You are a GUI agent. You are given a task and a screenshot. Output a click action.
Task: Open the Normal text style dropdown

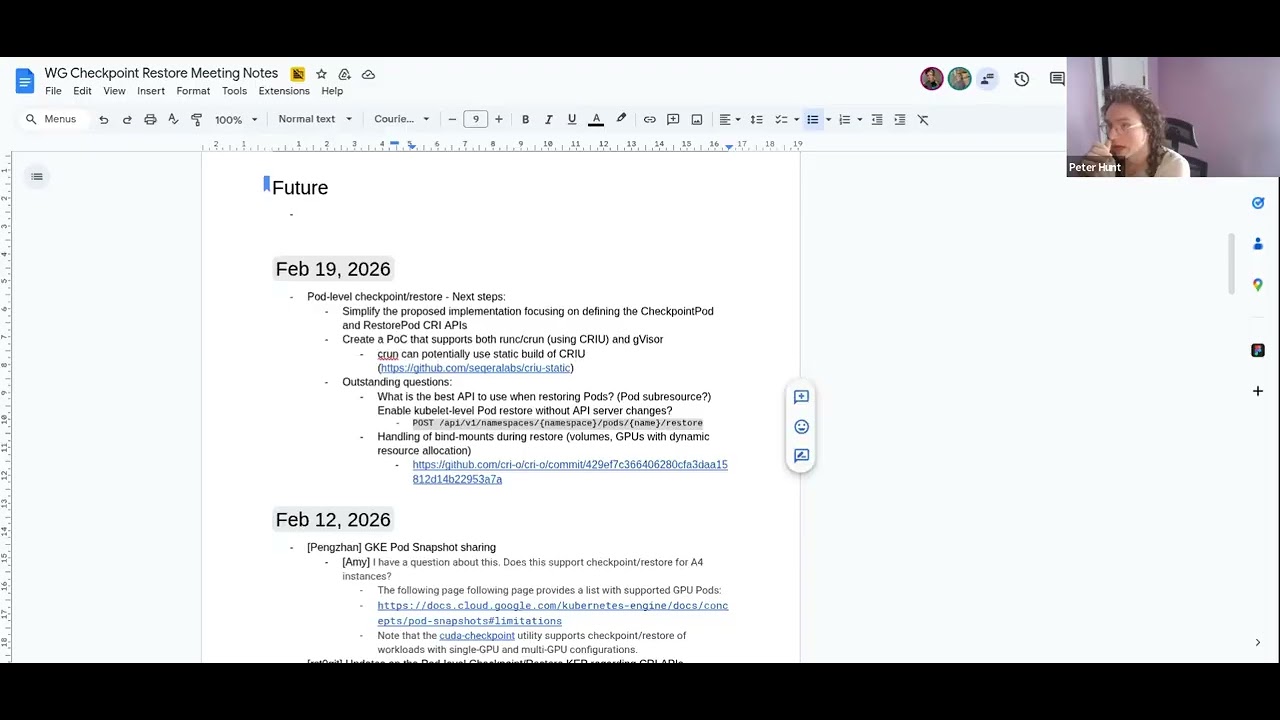(x=315, y=119)
